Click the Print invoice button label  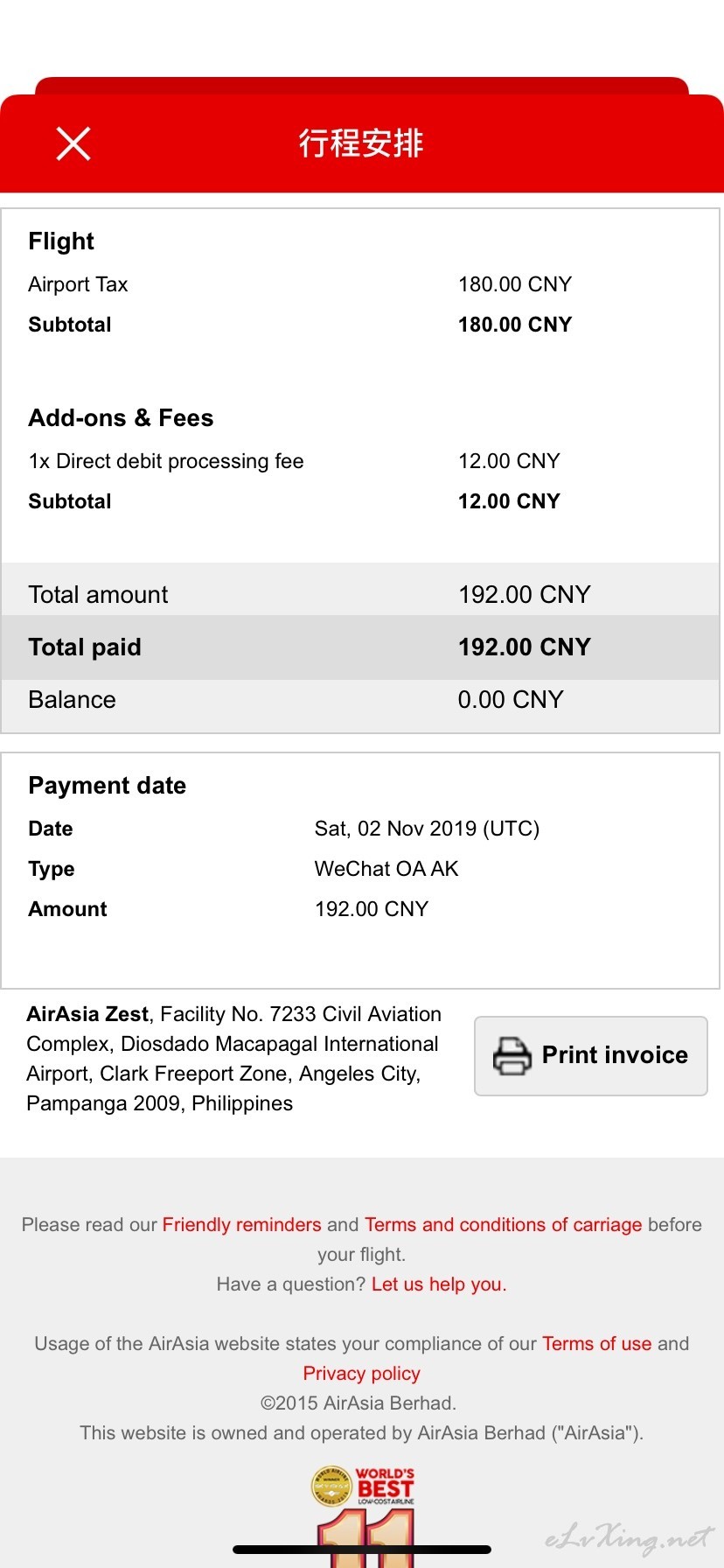click(x=615, y=1055)
